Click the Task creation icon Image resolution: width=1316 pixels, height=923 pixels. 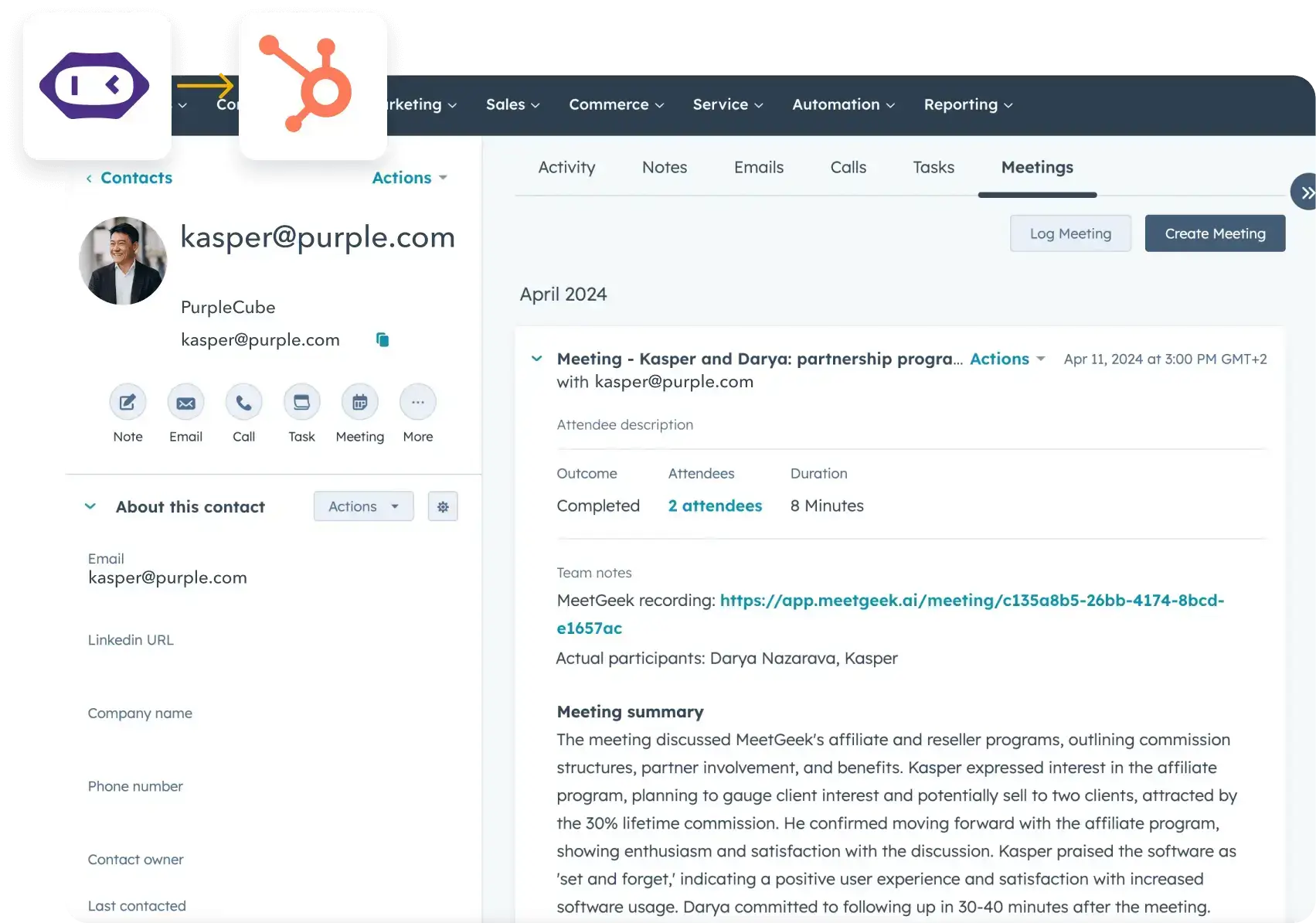point(301,403)
